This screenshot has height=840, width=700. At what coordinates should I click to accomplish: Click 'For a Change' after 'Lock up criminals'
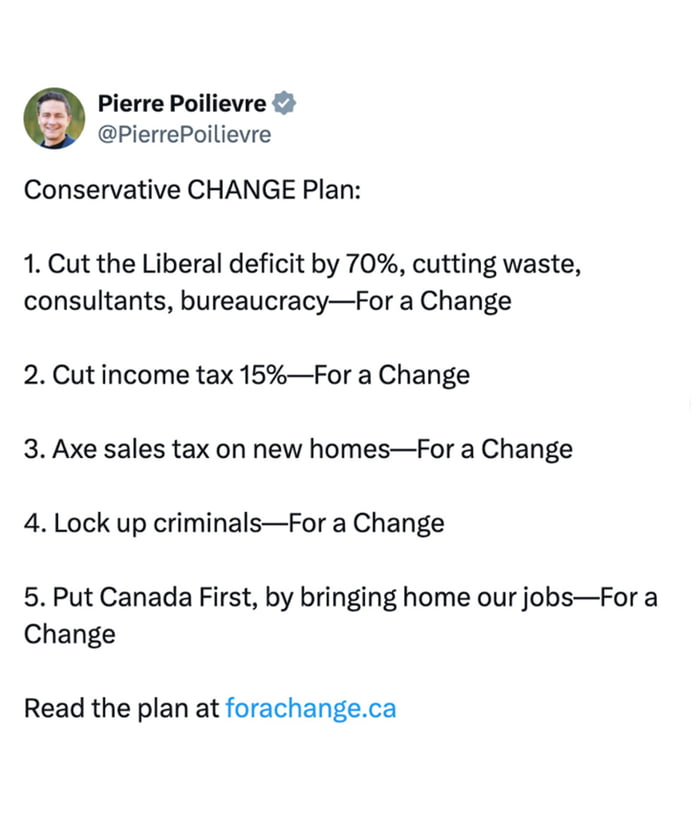(x=366, y=523)
